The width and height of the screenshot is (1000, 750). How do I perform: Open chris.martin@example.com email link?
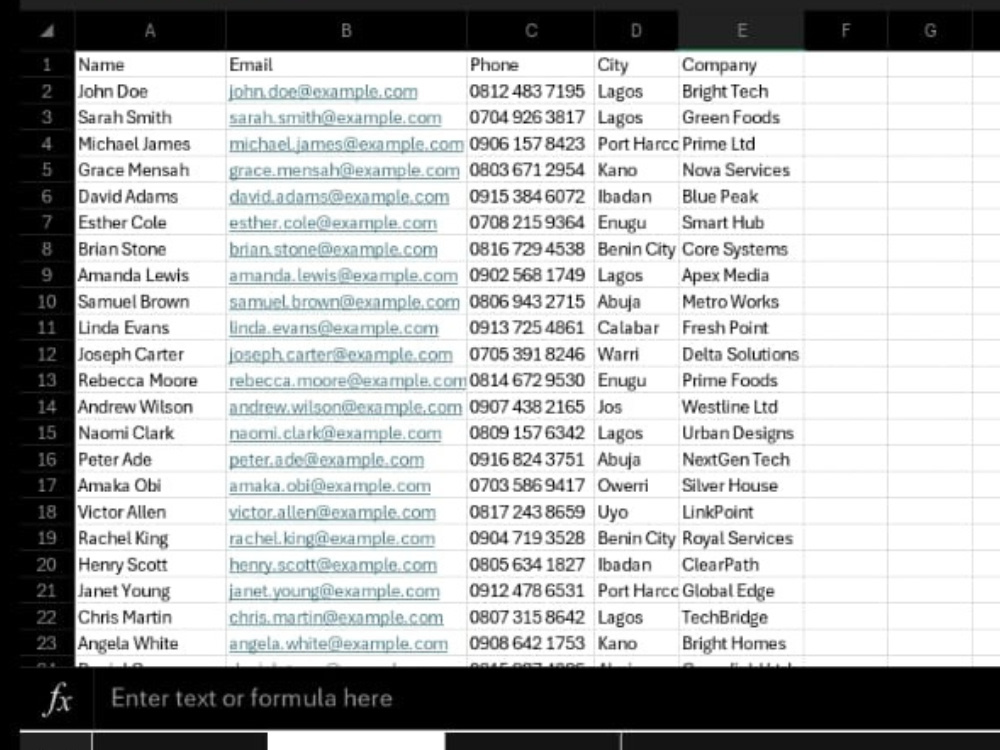336,617
